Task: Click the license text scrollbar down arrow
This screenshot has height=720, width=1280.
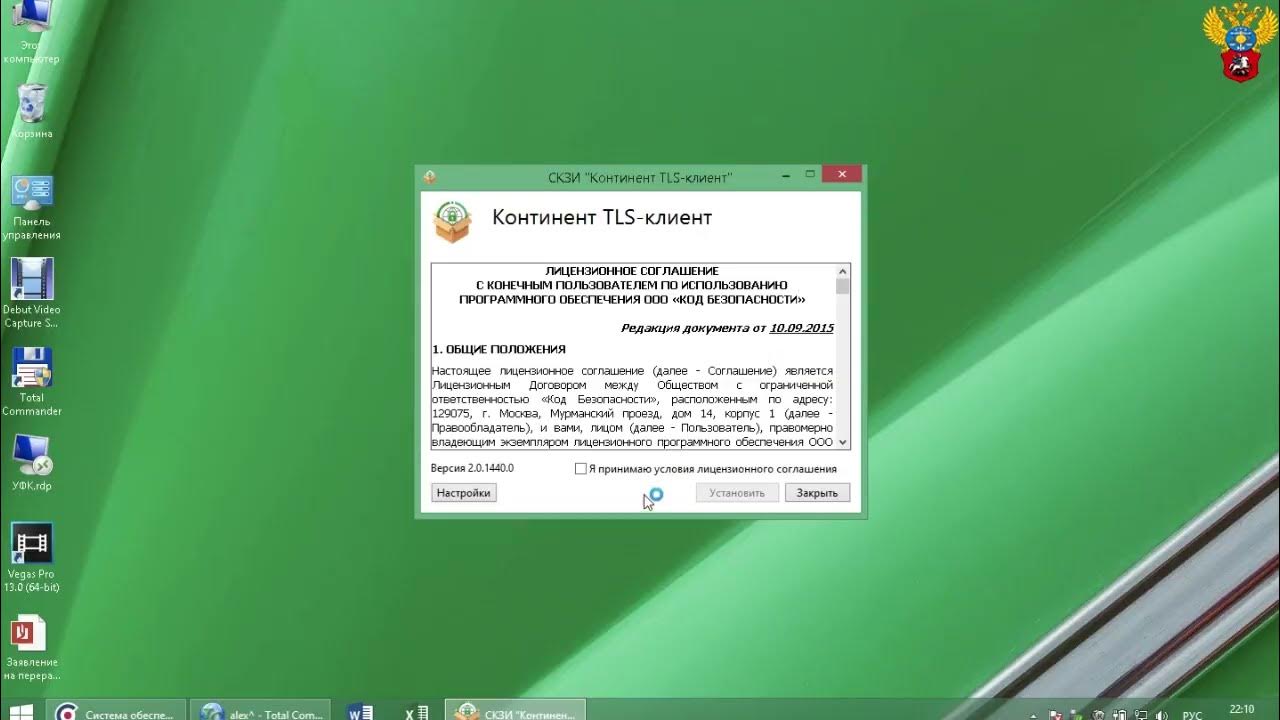Action: (x=843, y=441)
